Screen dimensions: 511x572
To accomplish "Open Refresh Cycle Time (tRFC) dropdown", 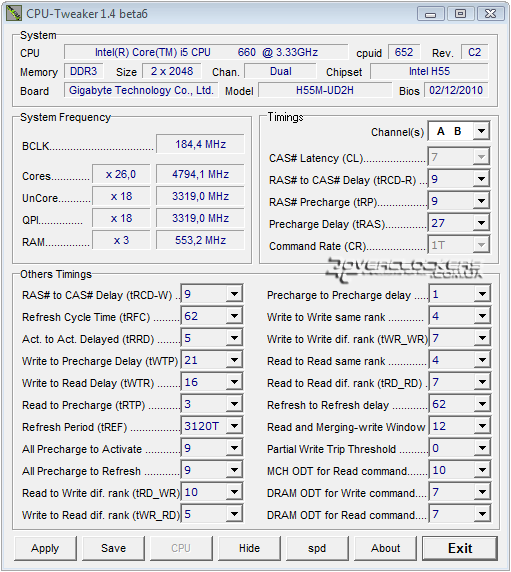I will (x=234, y=316).
